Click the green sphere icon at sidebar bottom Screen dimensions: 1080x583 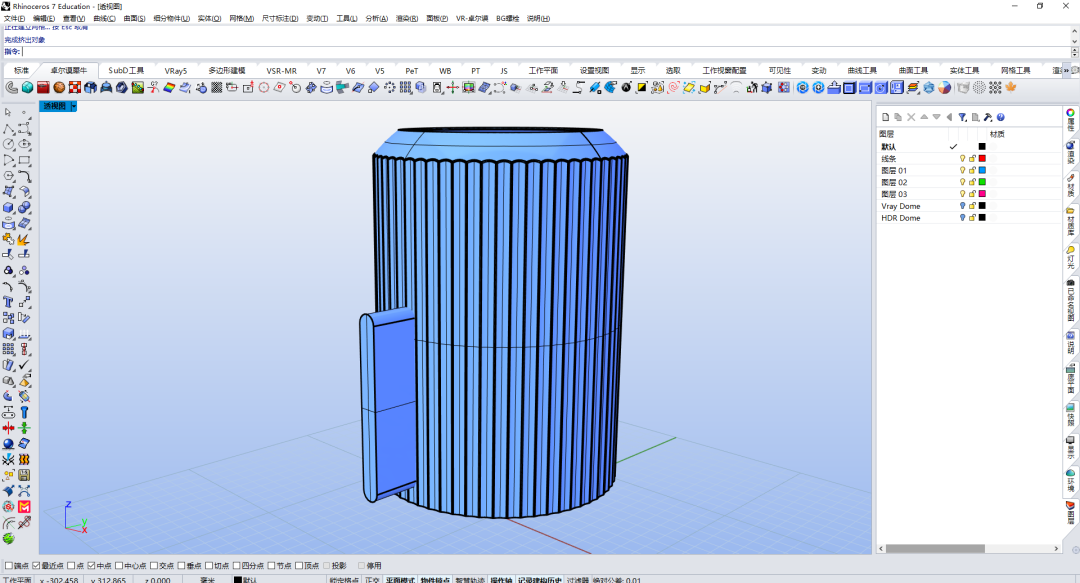[8, 538]
